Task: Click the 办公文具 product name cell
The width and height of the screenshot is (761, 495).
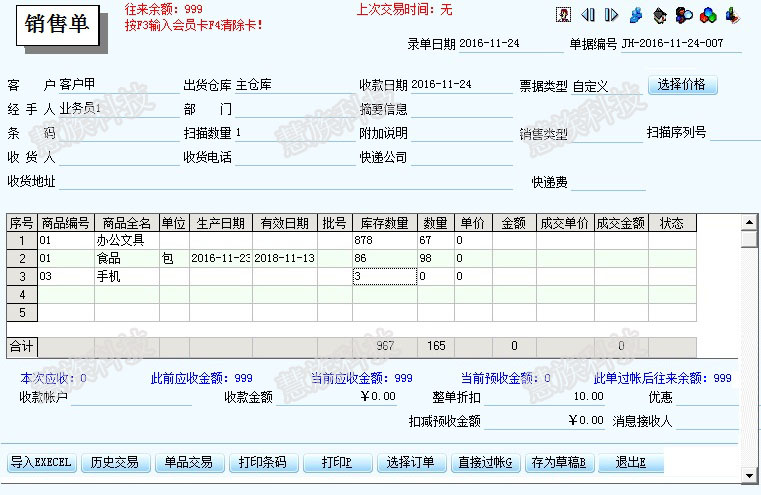Action: (x=127, y=241)
